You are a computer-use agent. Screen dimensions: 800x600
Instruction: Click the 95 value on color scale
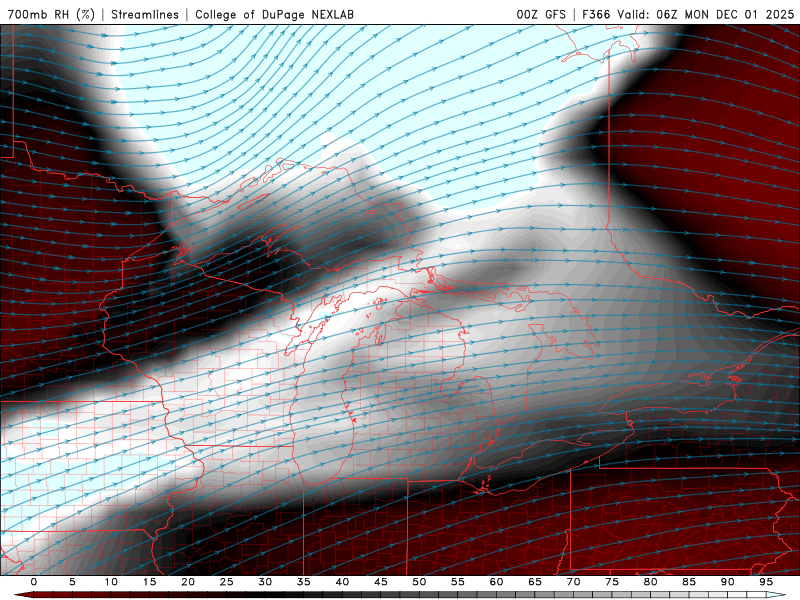766,582
